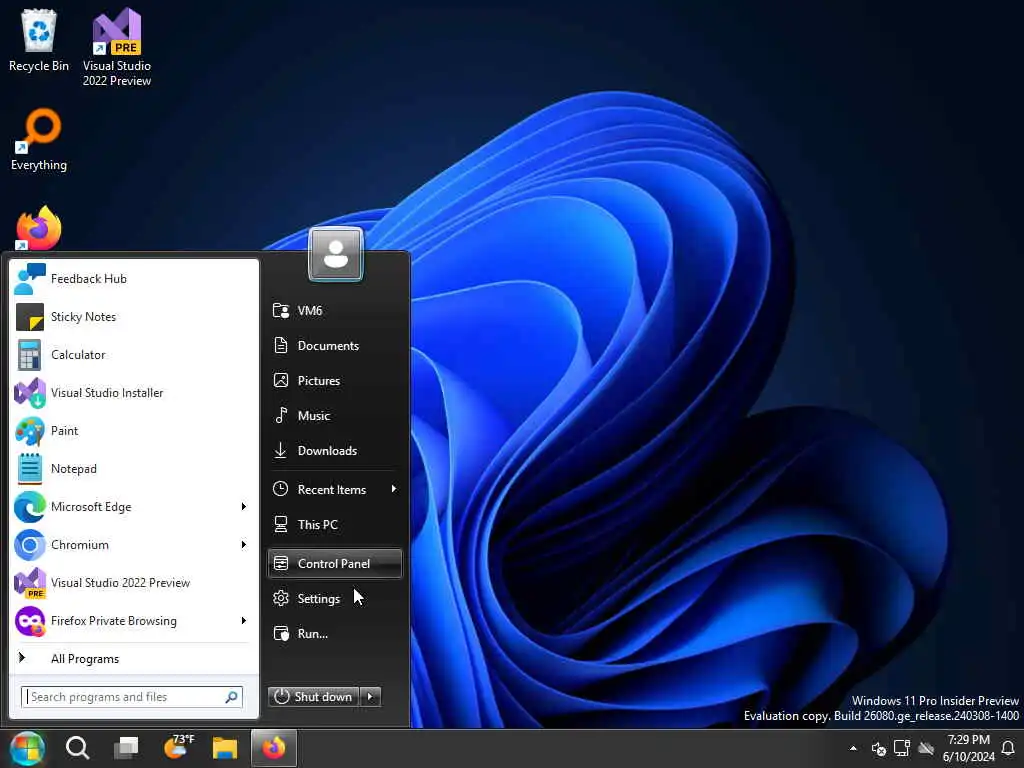Open Recycle Bin desktop icon

(x=39, y=40)
